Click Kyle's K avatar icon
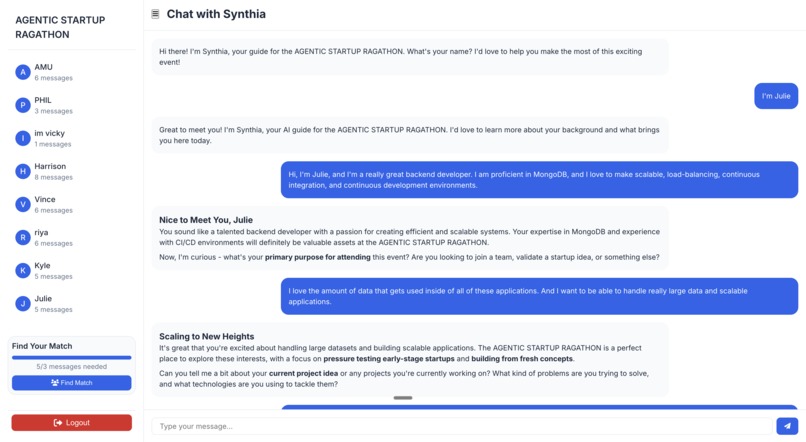This screenshot has height=442, width=806. pyautogui.click(x=23, y=271)
